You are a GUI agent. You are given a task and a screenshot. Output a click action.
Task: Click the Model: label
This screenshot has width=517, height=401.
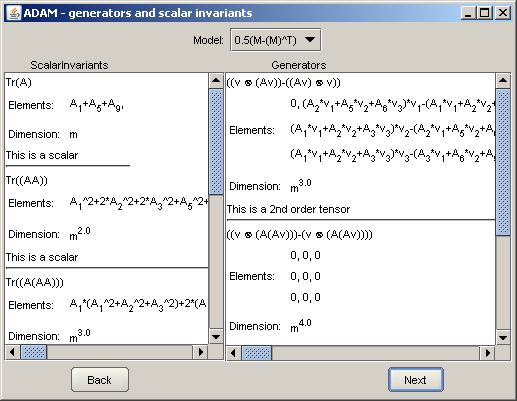pos(209,40)
